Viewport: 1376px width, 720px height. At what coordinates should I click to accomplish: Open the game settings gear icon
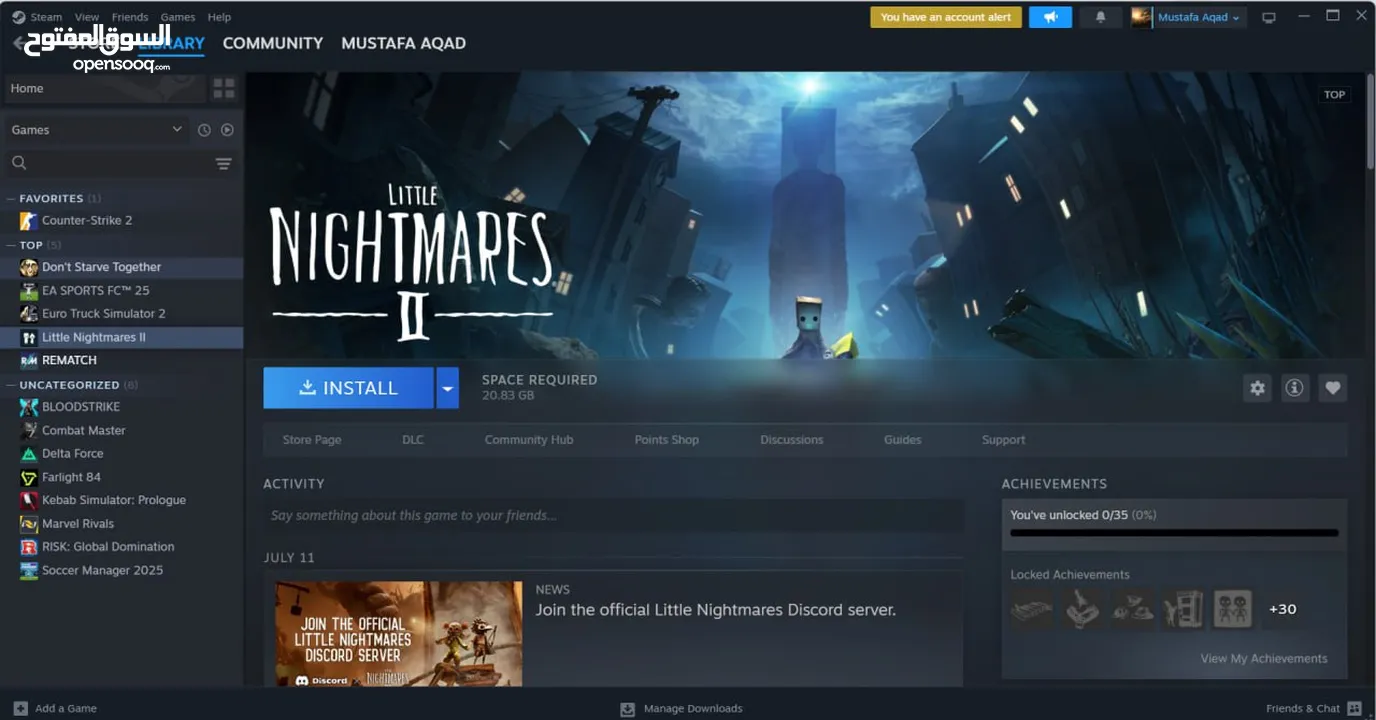(1257, 388)
